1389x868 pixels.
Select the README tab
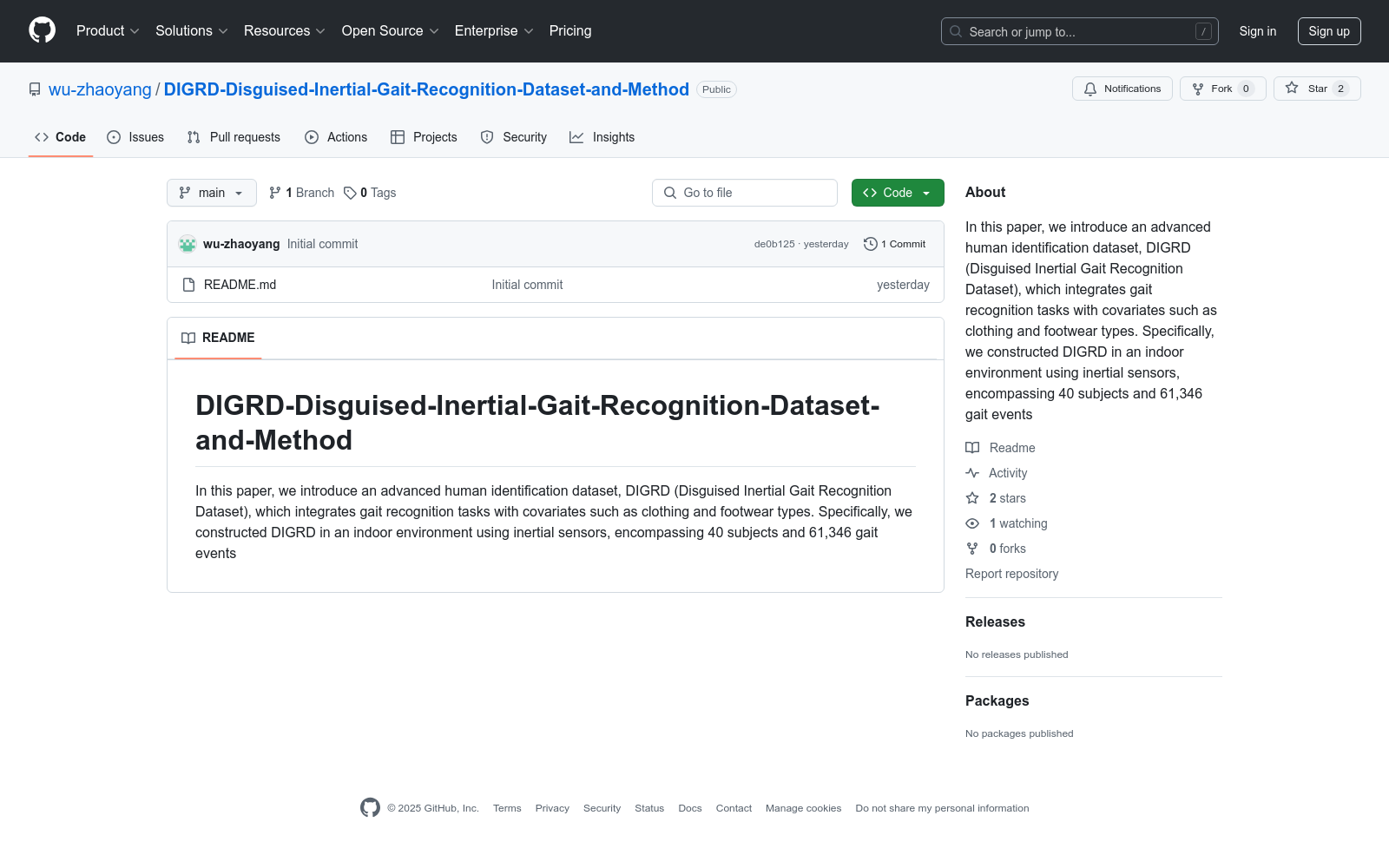pyautogui.click(x=218, y=338)
